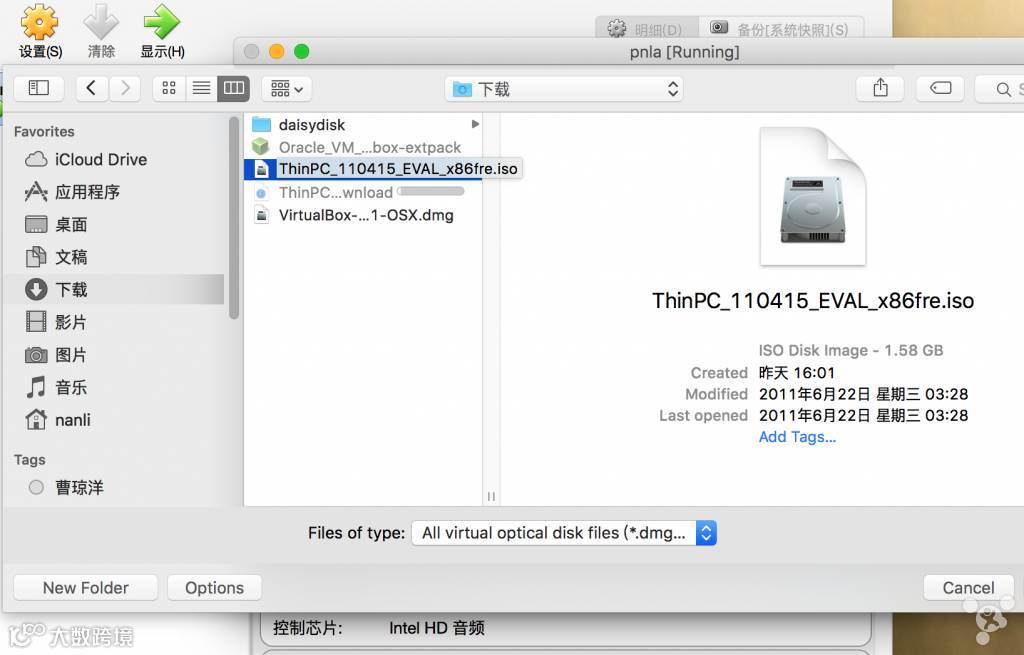Switch to list view
This screenshot has height=655, width=1024.
[x=201, y=88]
